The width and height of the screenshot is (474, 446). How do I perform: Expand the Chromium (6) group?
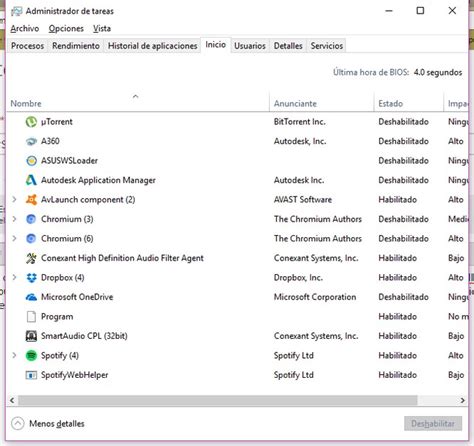click(14, 238)
